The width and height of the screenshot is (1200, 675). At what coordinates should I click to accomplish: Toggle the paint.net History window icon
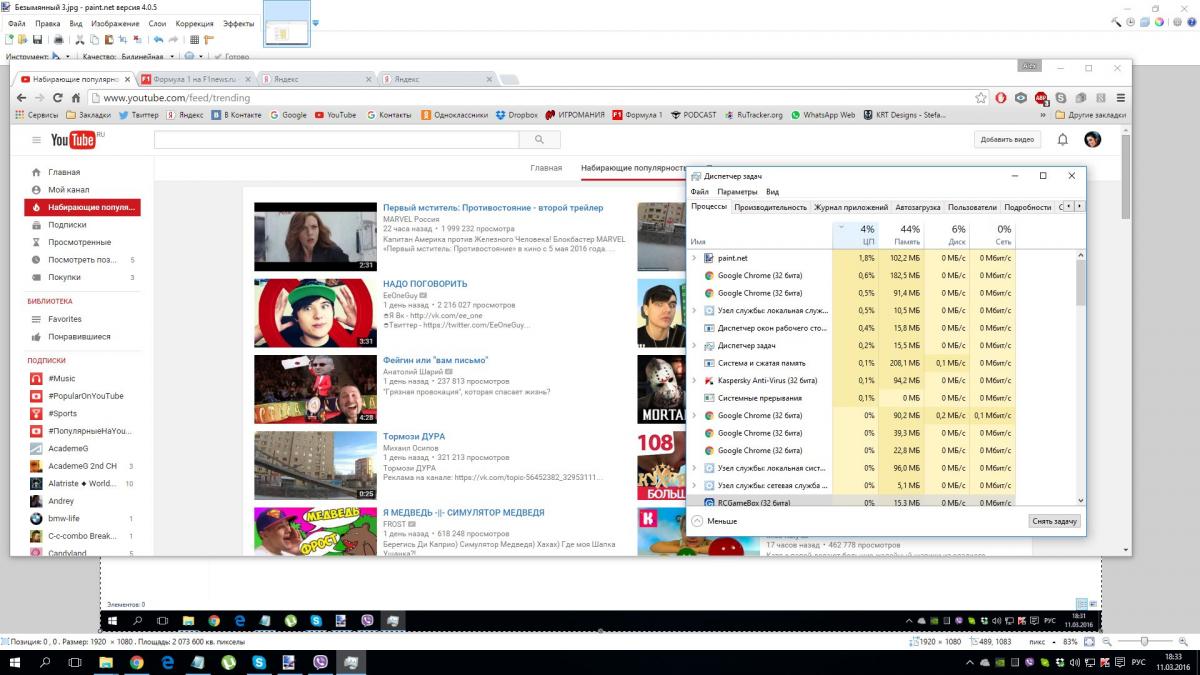1130,22
